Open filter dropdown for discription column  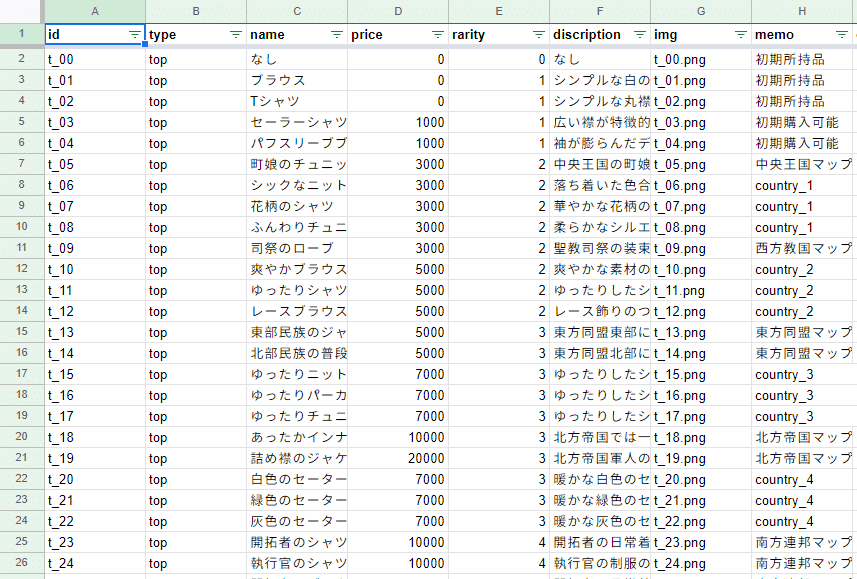coord(640,34)
